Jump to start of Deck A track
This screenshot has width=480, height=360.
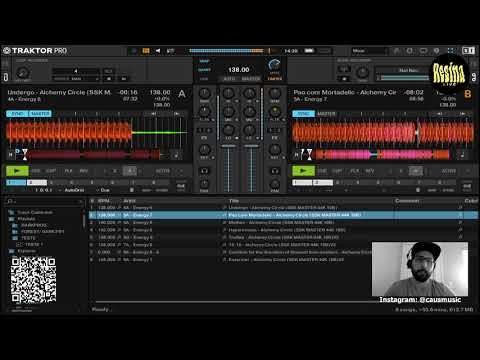click(x=11, y=155)
